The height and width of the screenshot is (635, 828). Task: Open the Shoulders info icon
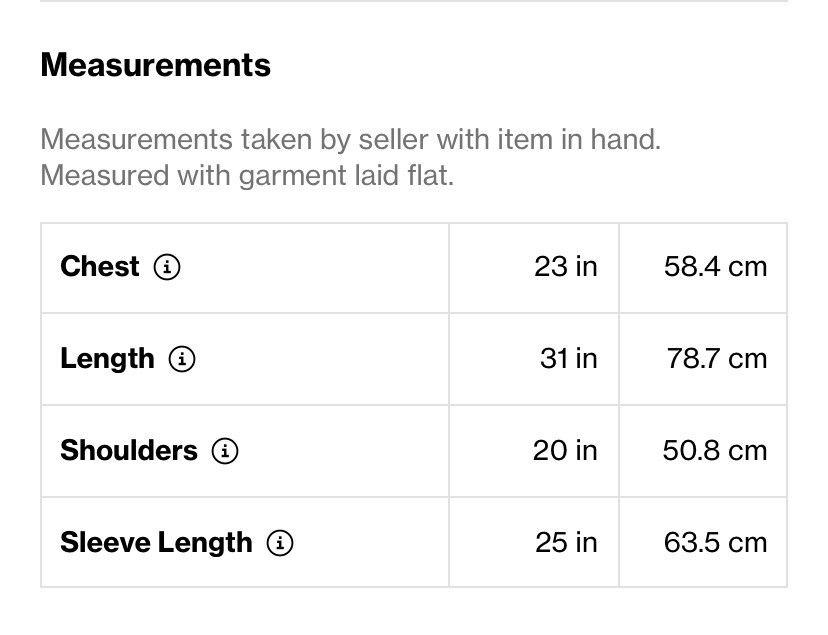225,451
